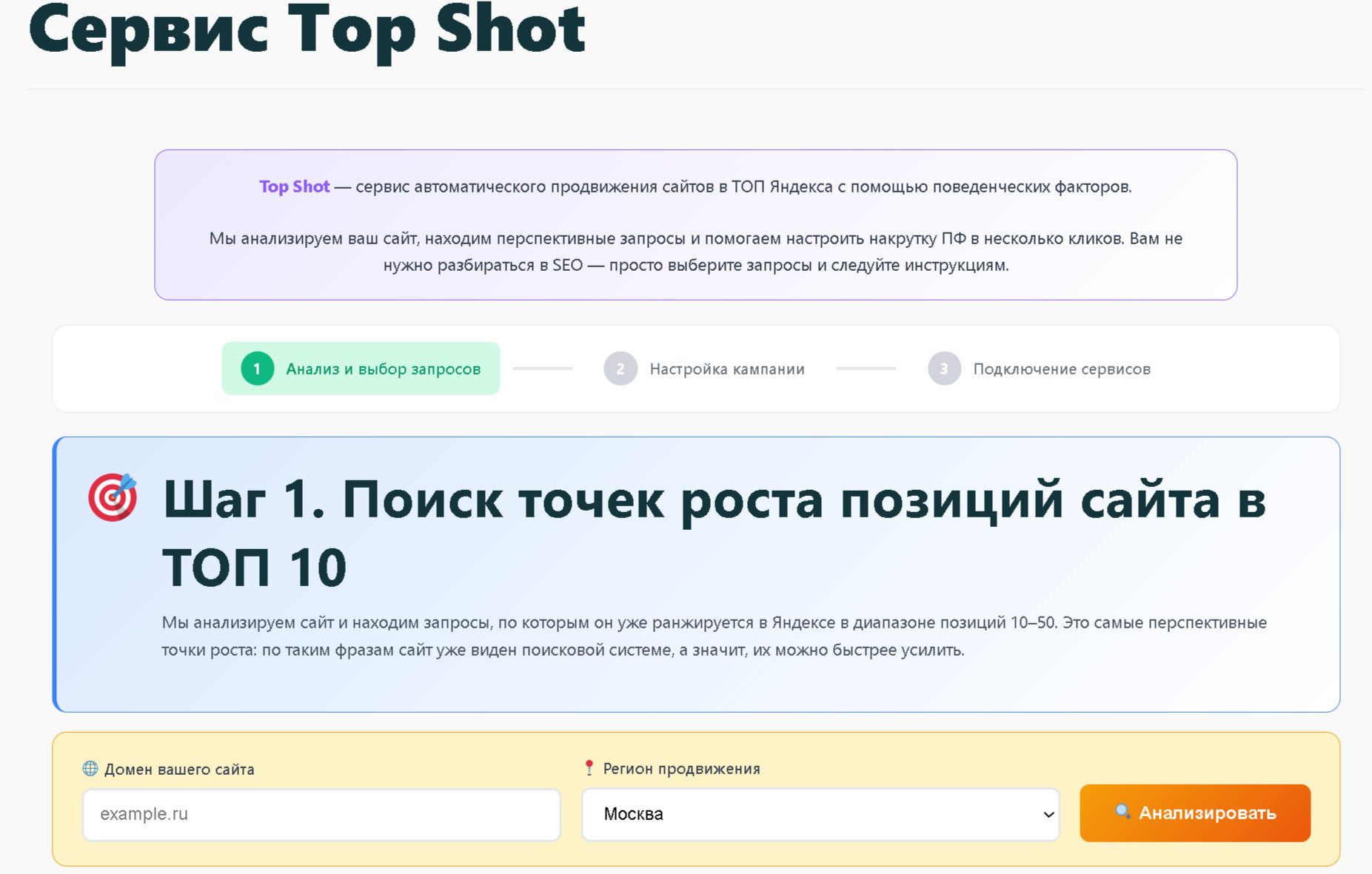Select step circle number 1

tap(257, 369)
